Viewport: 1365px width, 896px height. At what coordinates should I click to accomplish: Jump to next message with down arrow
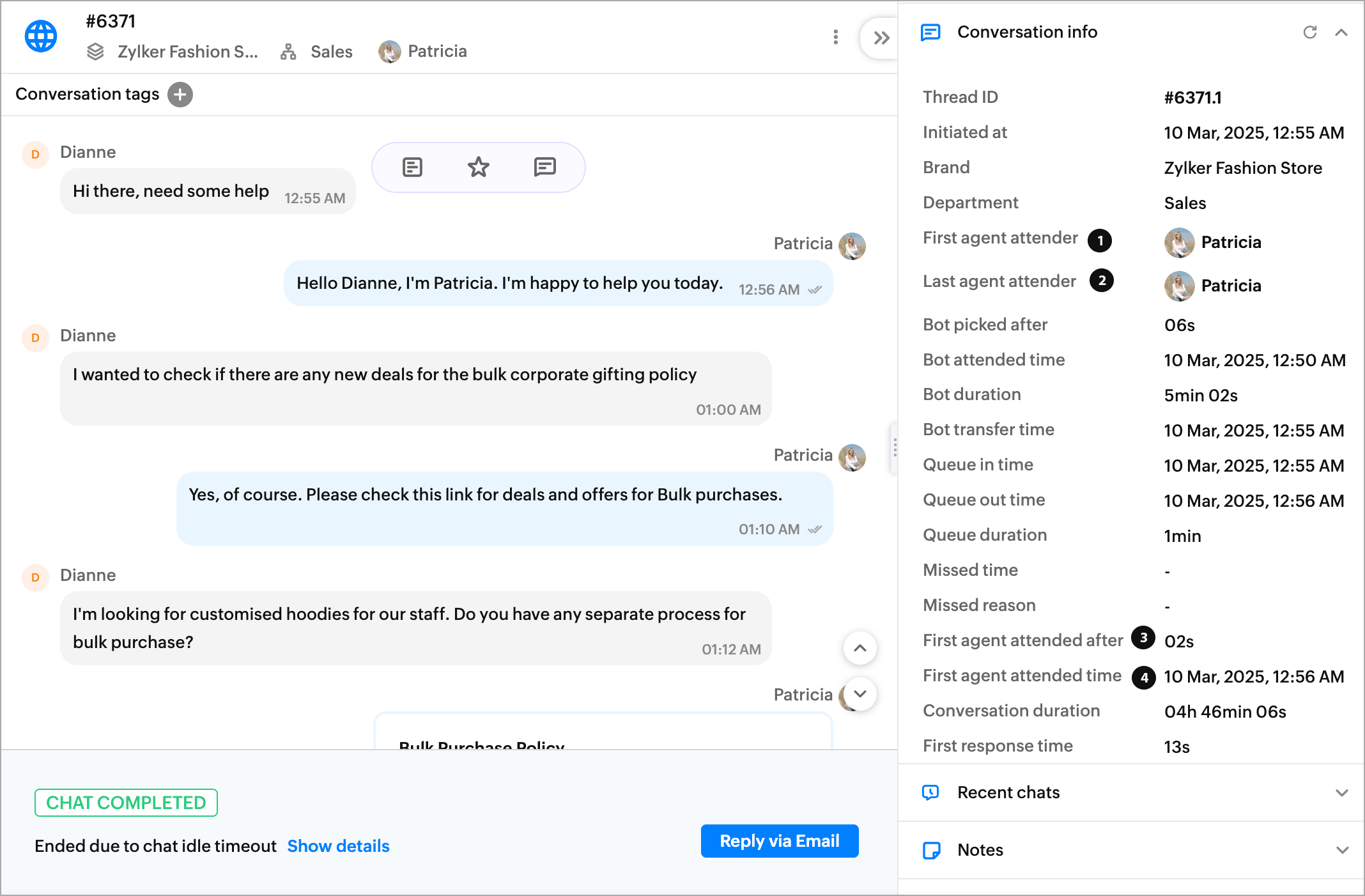860,694
